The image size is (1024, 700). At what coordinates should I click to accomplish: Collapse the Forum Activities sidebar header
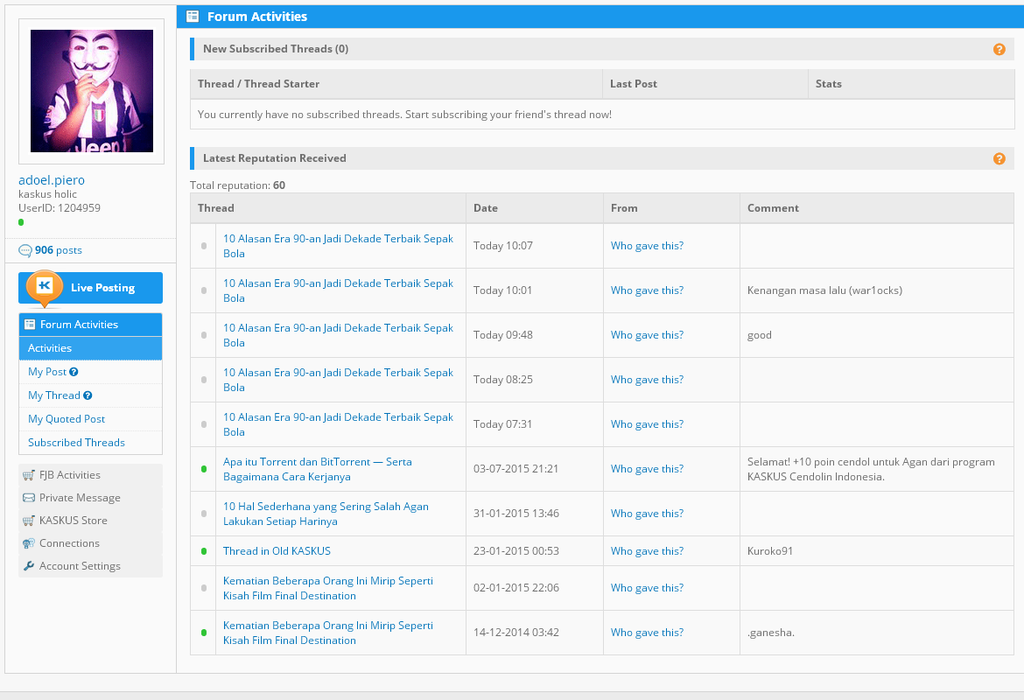click(x=90, y=325)
